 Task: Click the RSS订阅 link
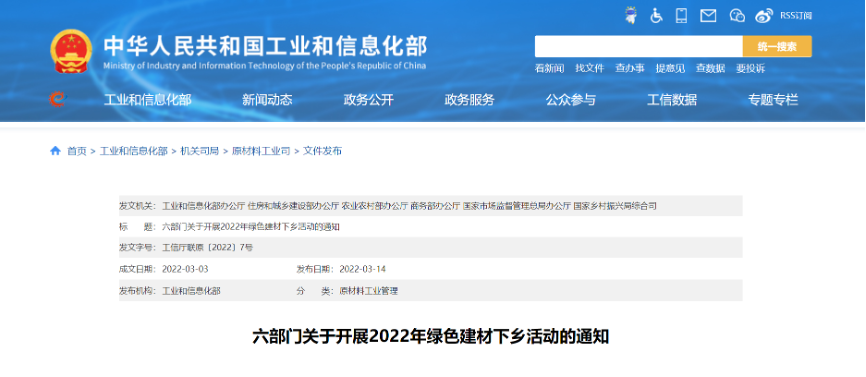click(x=796, y=16)
